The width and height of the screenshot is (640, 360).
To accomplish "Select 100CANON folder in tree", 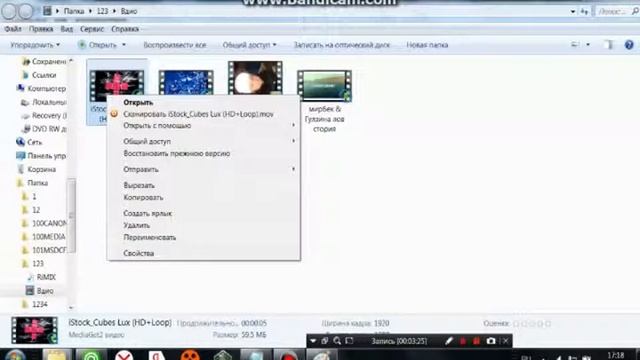I will [x=44, y=223].
